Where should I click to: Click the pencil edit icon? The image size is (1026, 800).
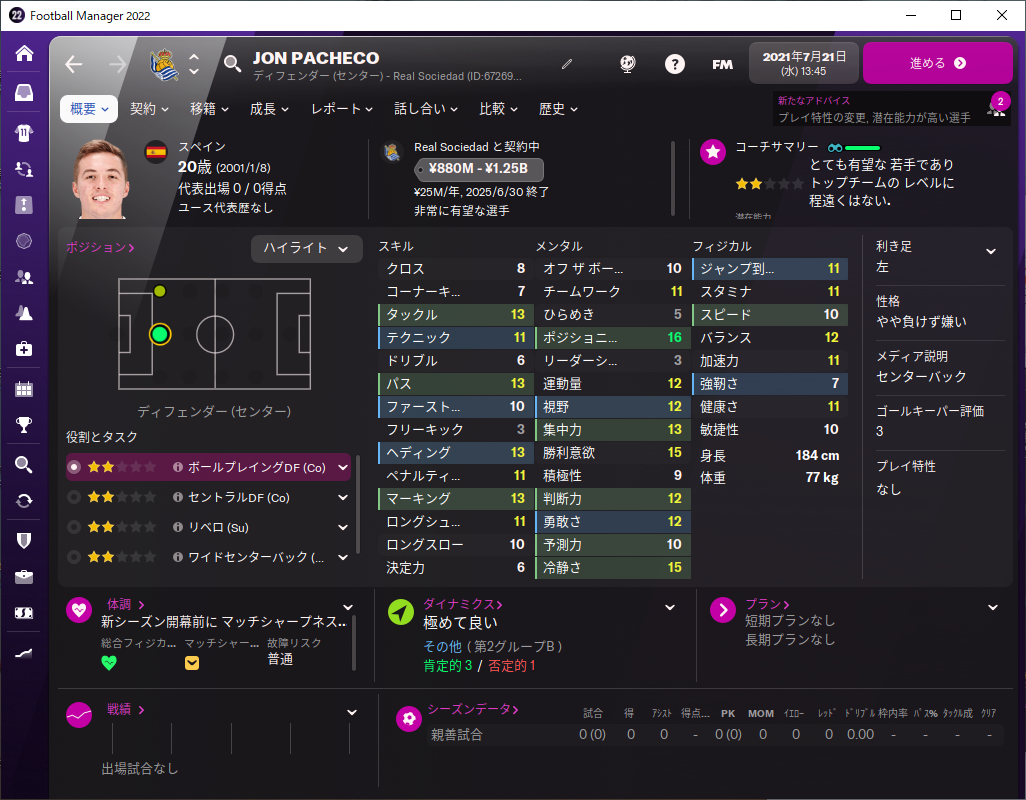click(567, 63)
